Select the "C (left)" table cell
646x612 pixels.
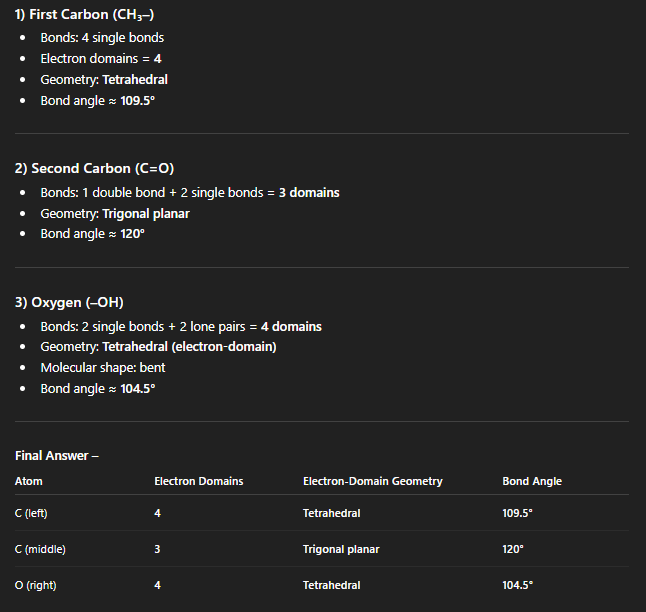pos(35,513)
